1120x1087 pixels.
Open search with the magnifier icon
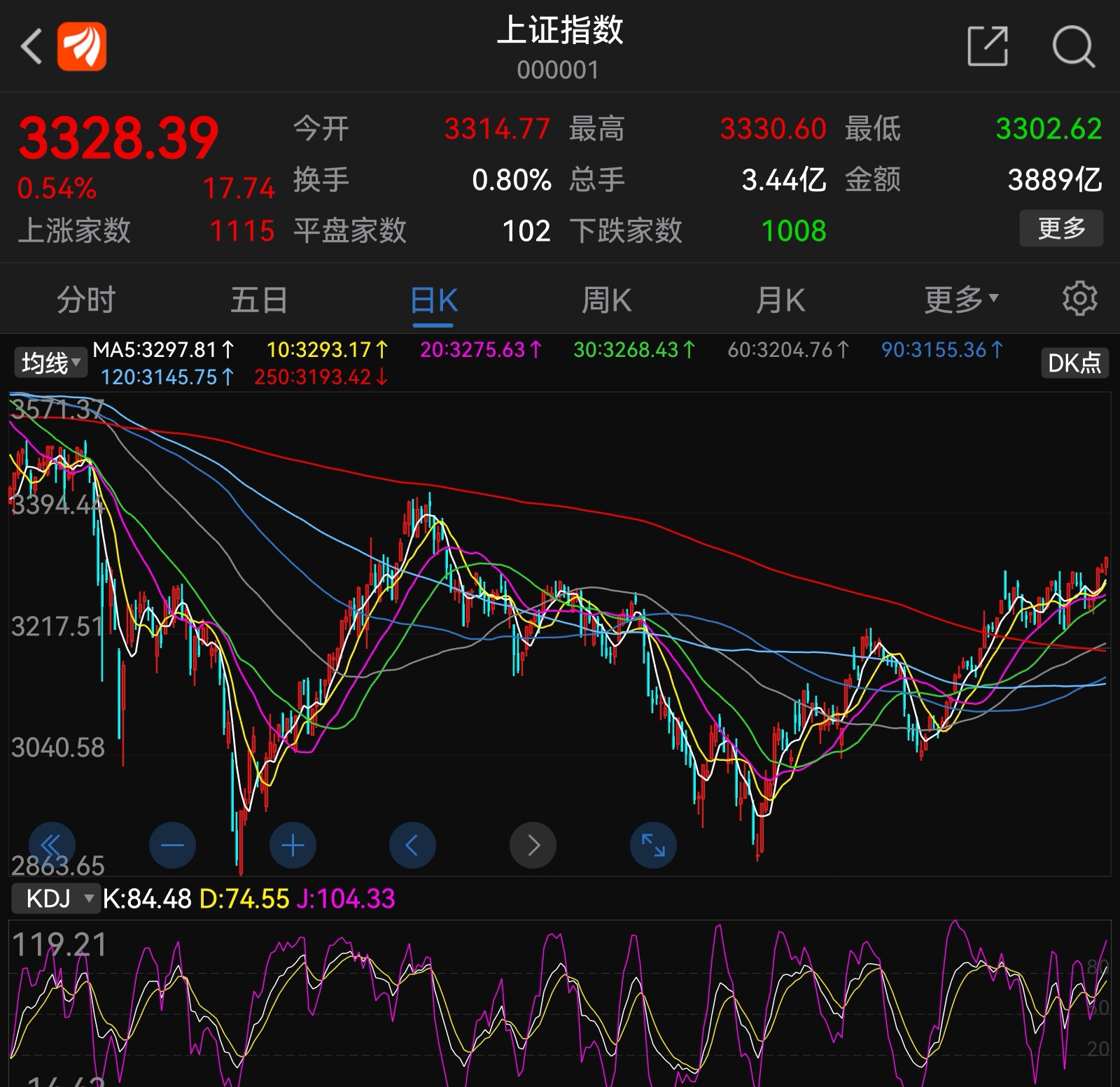pos(1073,47)
